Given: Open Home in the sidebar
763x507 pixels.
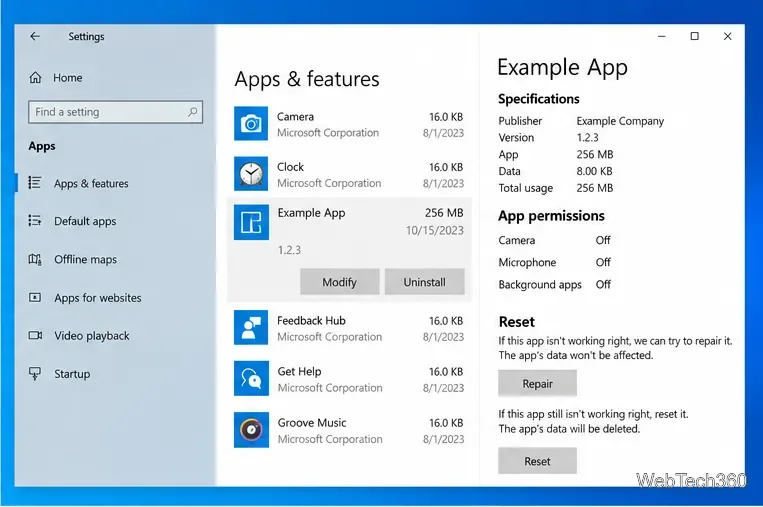Looking at the screenshot, I should (68, 78).
